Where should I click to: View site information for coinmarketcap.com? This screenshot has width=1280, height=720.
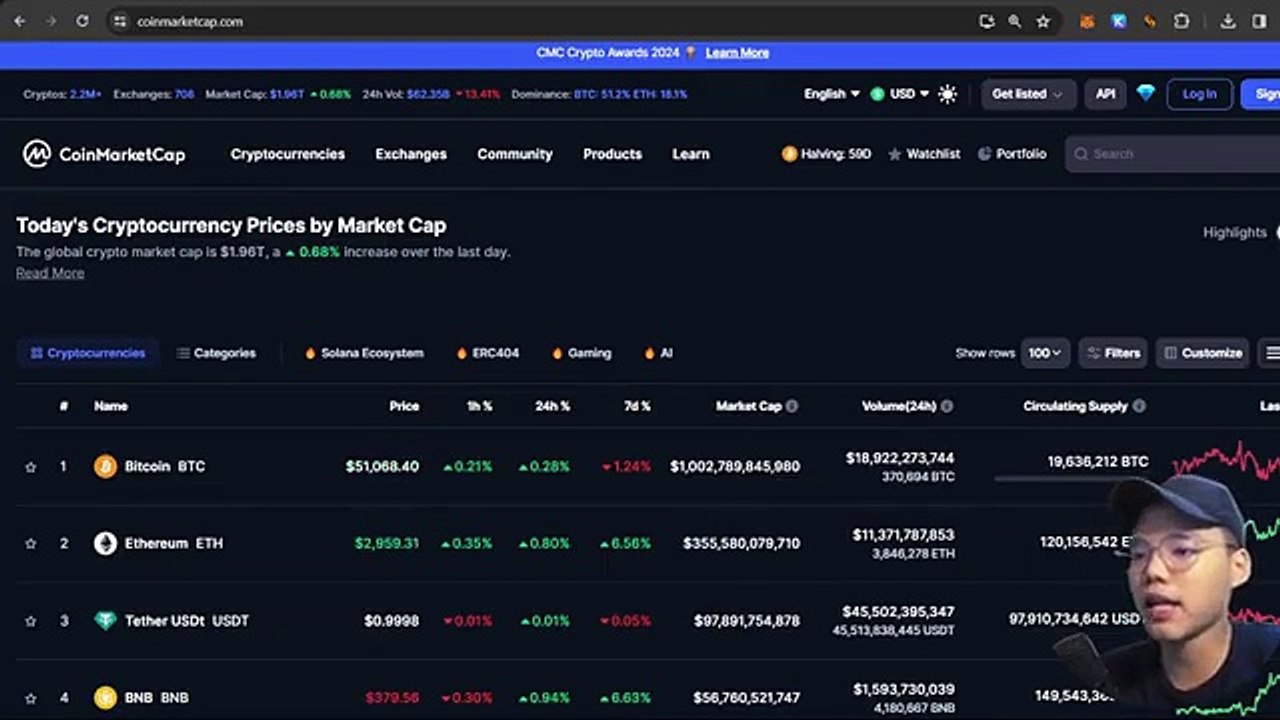120,21
